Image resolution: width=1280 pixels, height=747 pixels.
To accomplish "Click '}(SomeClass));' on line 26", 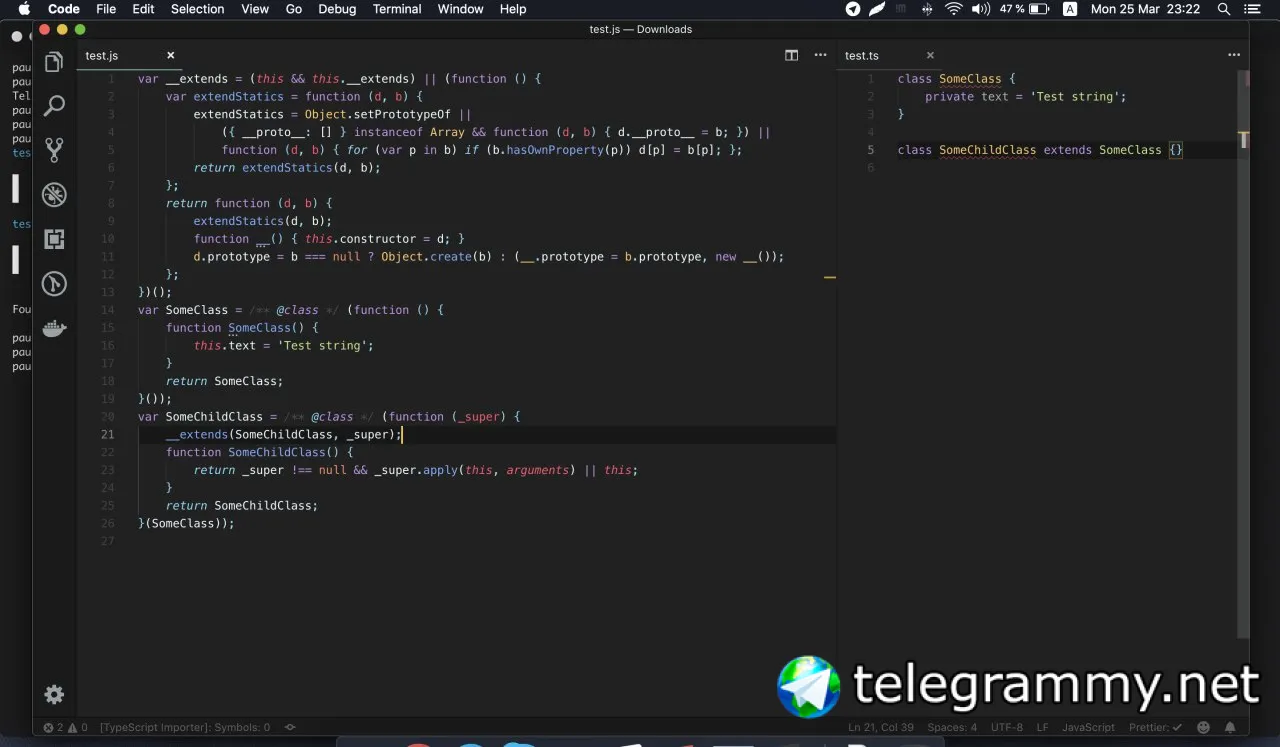I will 186,524.
